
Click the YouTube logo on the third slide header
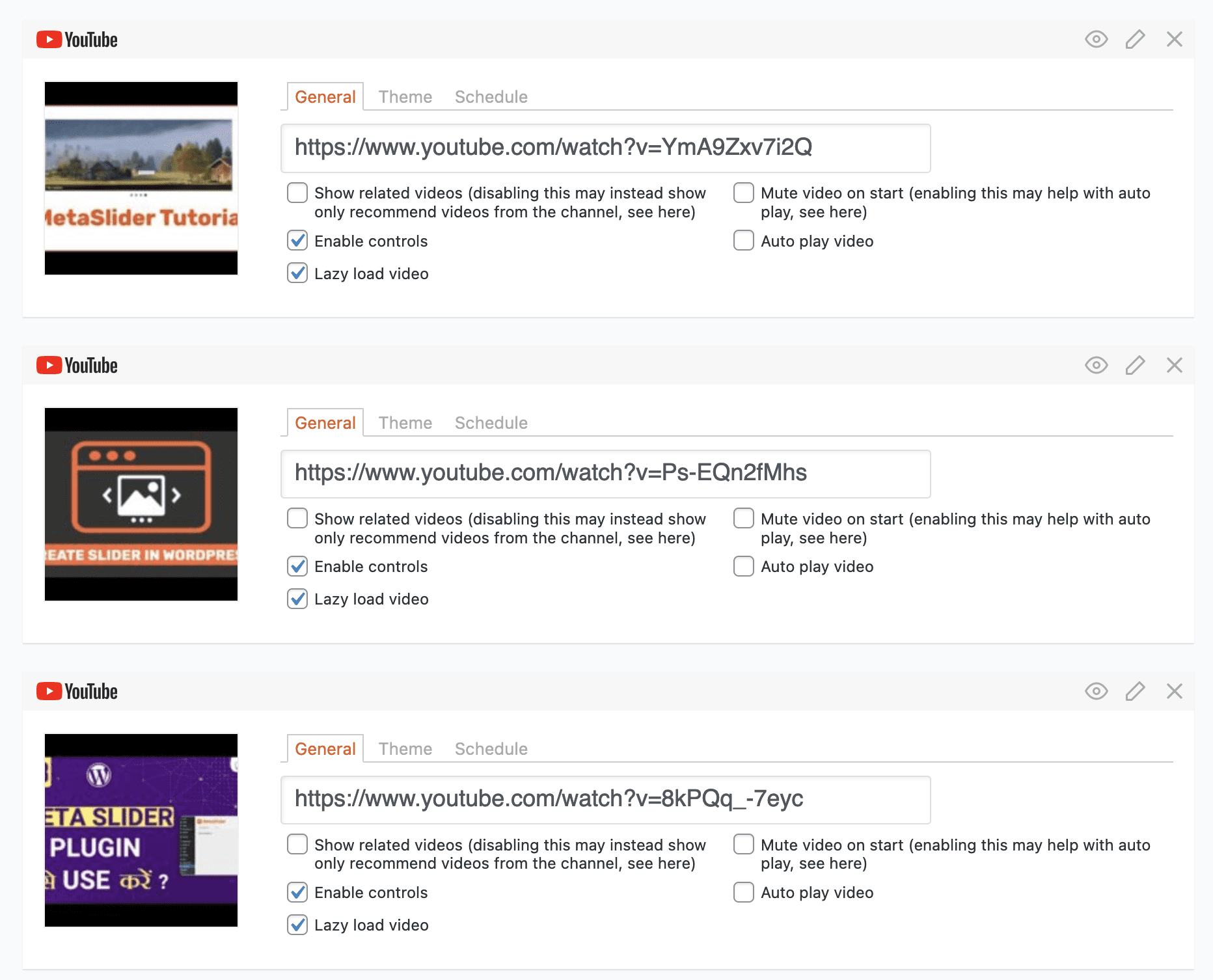[x=76, y=691]
